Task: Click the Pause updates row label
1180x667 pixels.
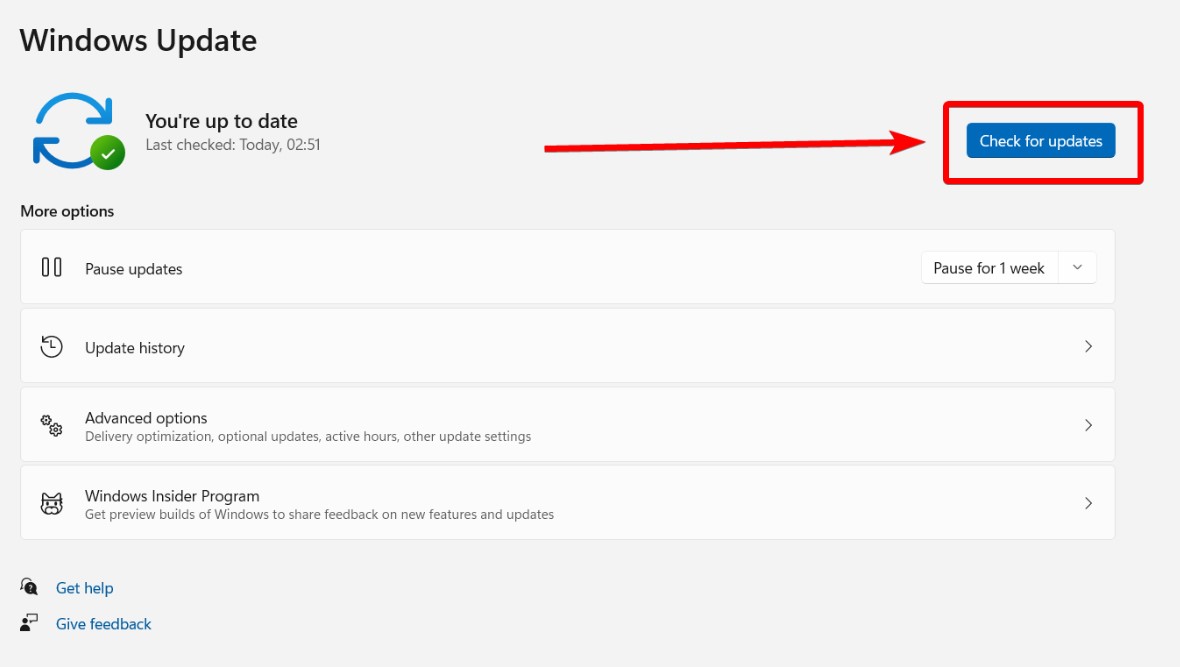Action: tap(134, 269)
